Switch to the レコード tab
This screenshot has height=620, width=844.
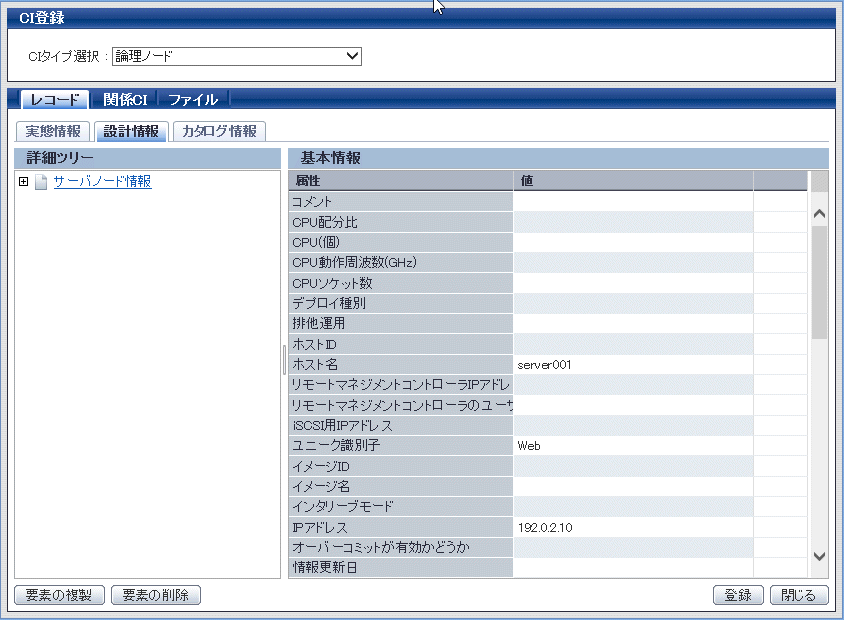54,99
